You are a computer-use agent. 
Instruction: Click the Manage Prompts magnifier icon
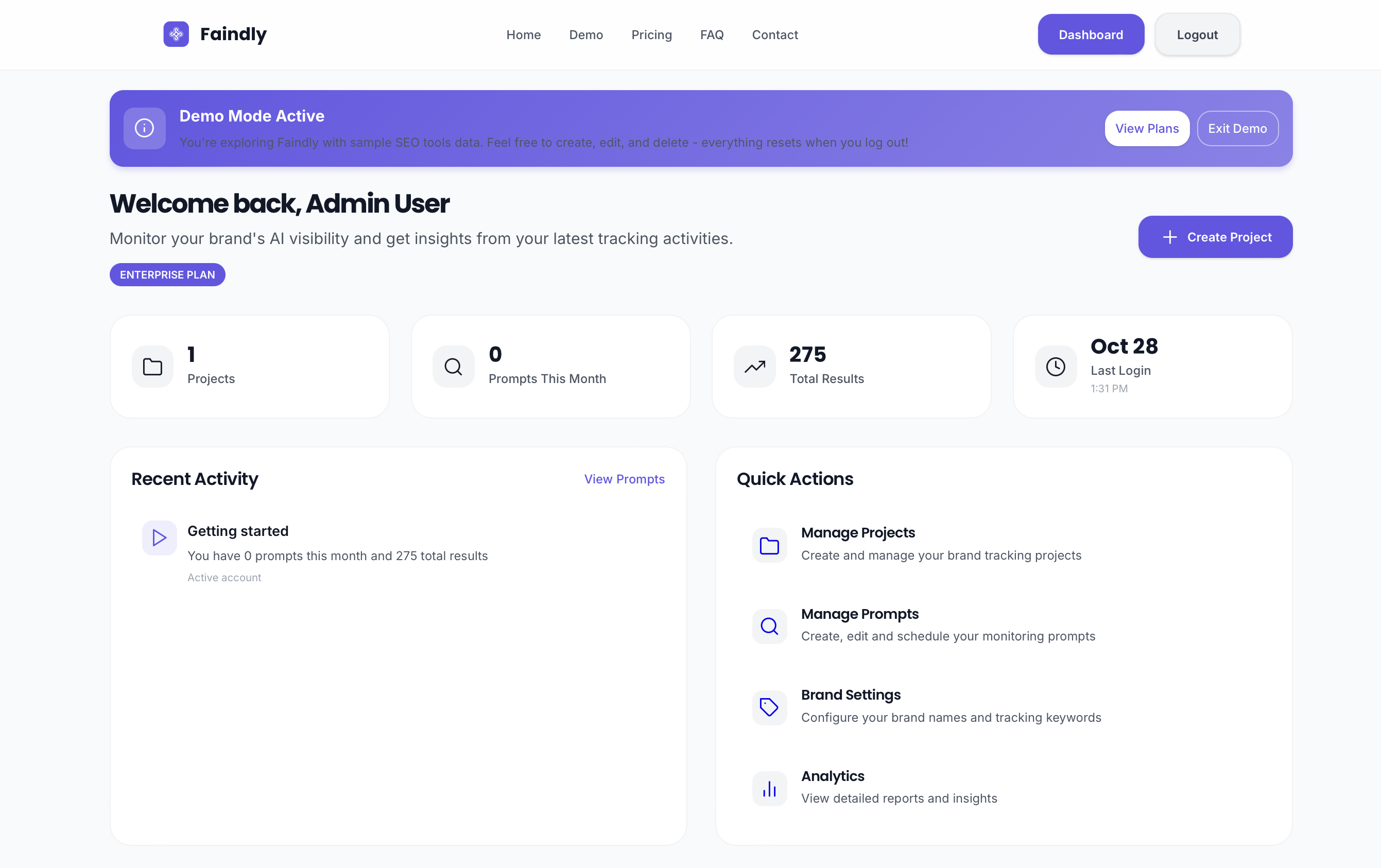(769, 626)
